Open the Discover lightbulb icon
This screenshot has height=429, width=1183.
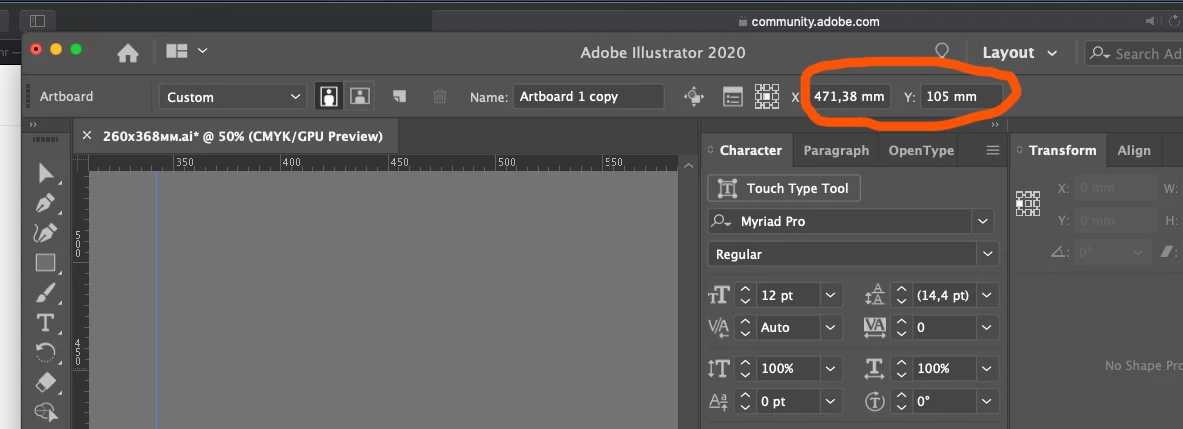pyautogui.click(x=942, y=51)
